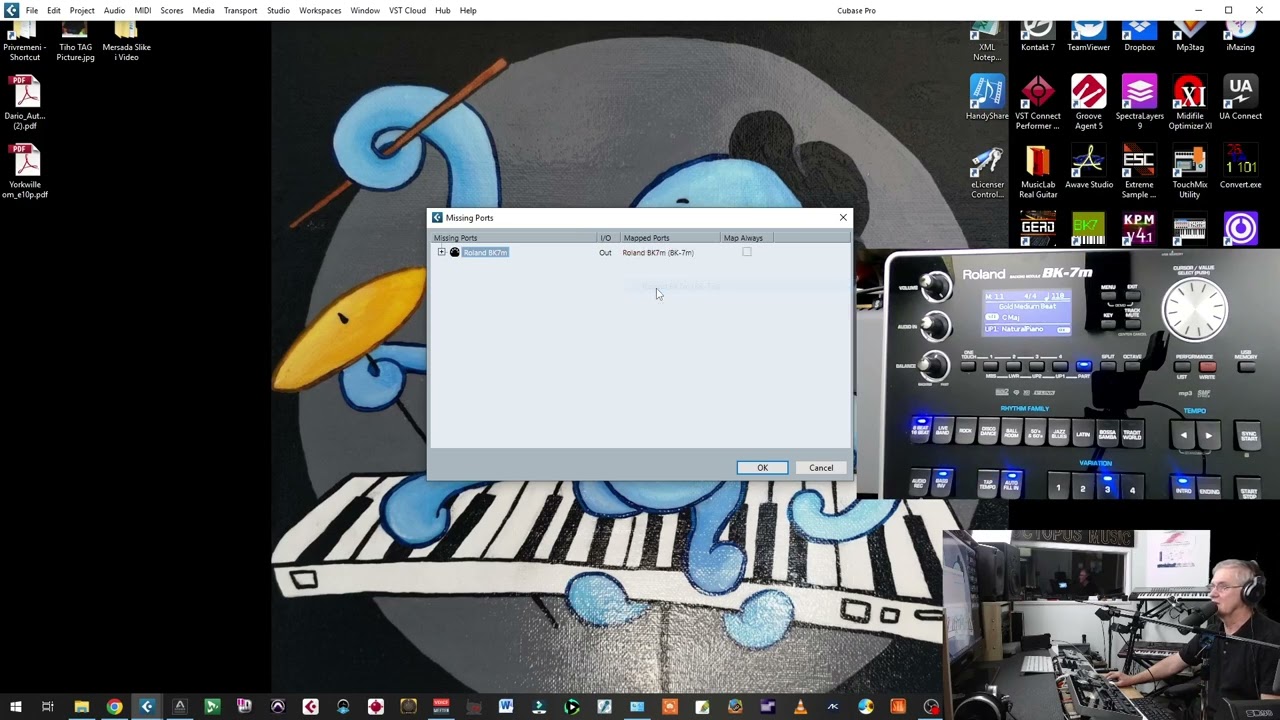Close the Missing Ports dialog window

(x=843, y=217)
